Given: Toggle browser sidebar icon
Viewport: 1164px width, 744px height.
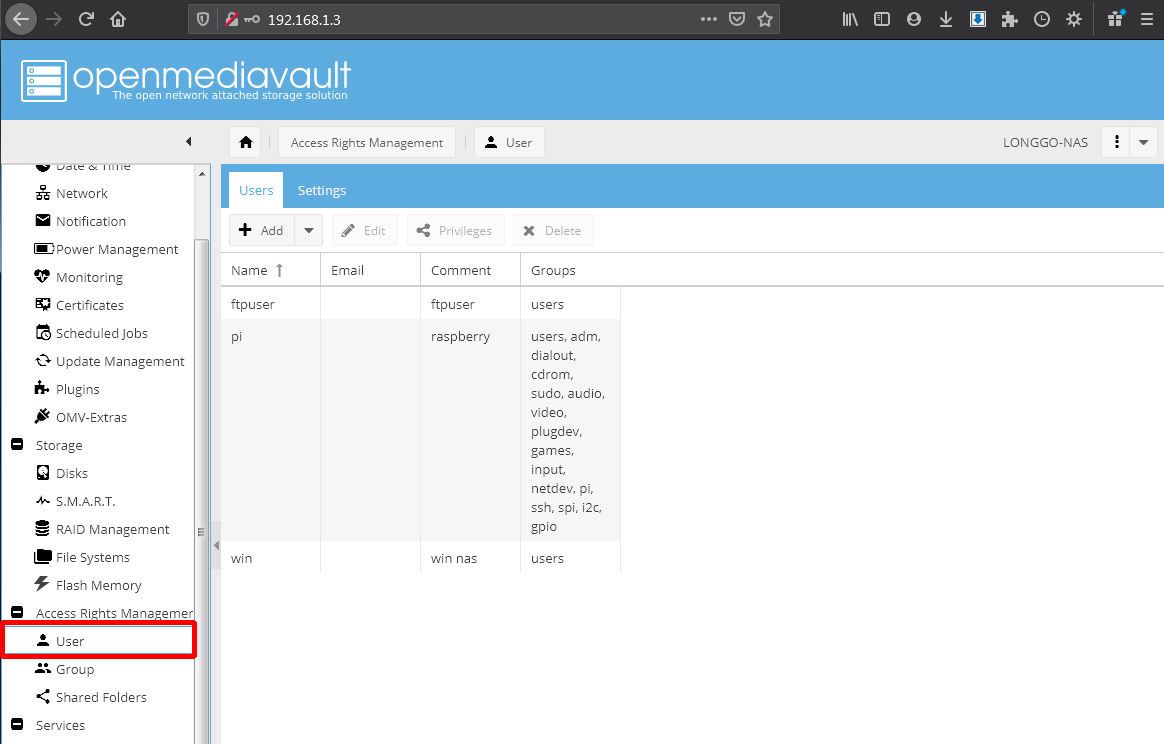Looking at the screenshot, I should 882,19.
